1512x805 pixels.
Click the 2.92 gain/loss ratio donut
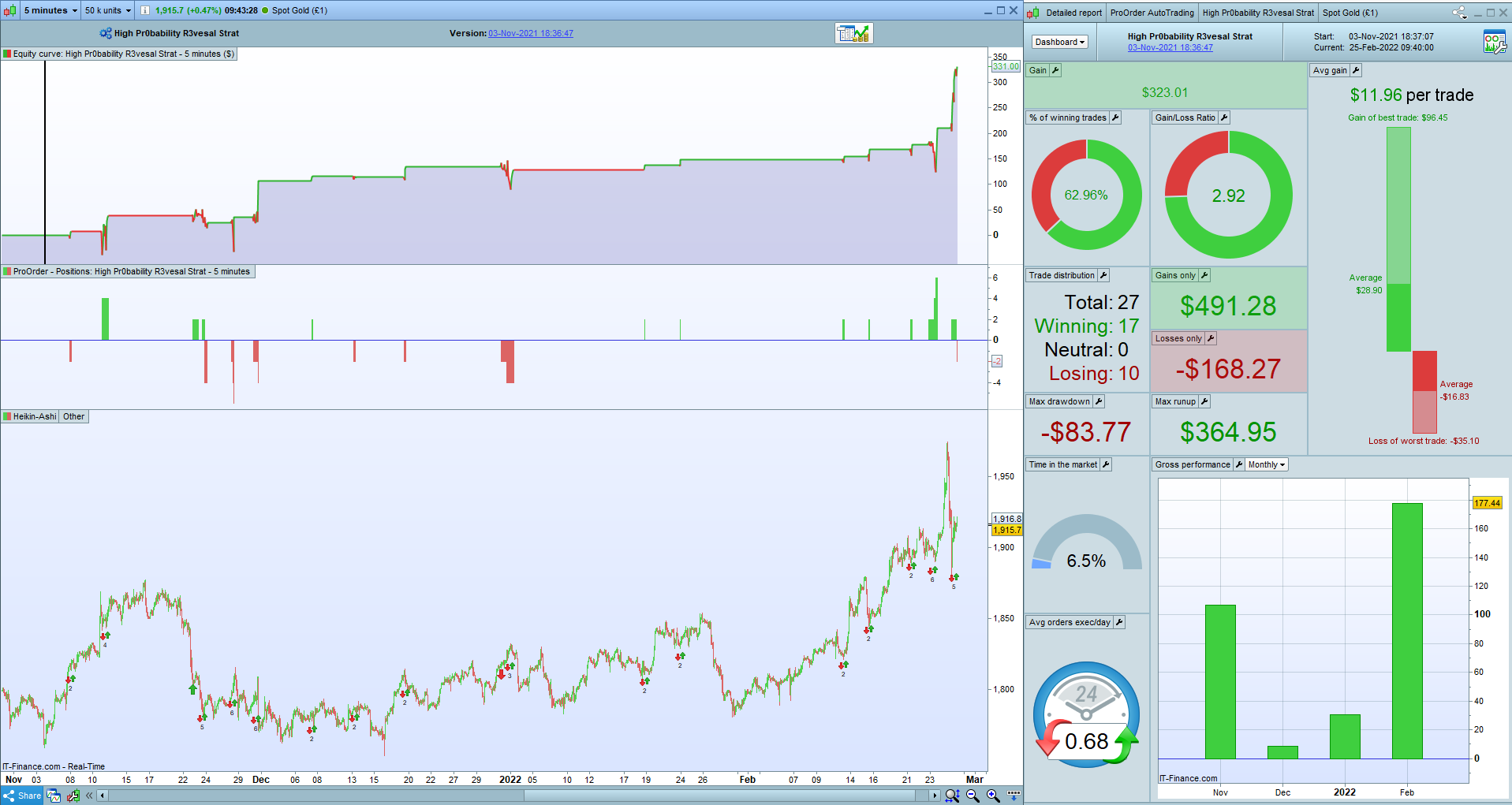click(x=1228, y=195)
